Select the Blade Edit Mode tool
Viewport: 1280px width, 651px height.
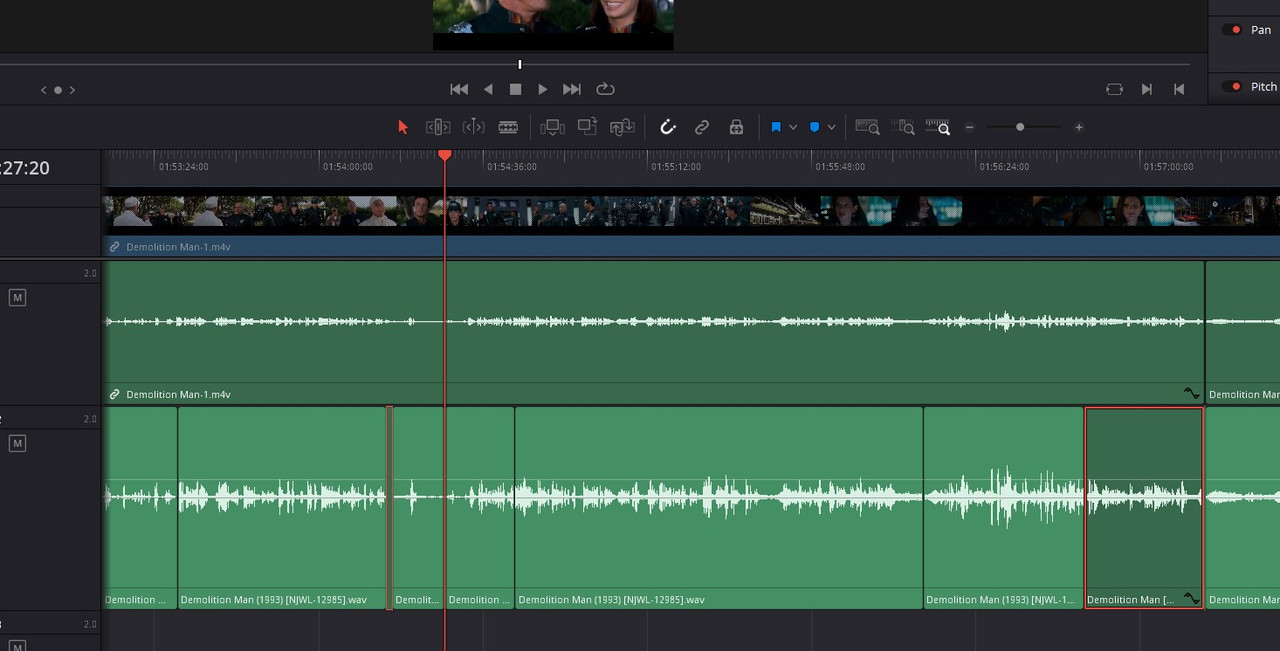click(x=508, y=127)
